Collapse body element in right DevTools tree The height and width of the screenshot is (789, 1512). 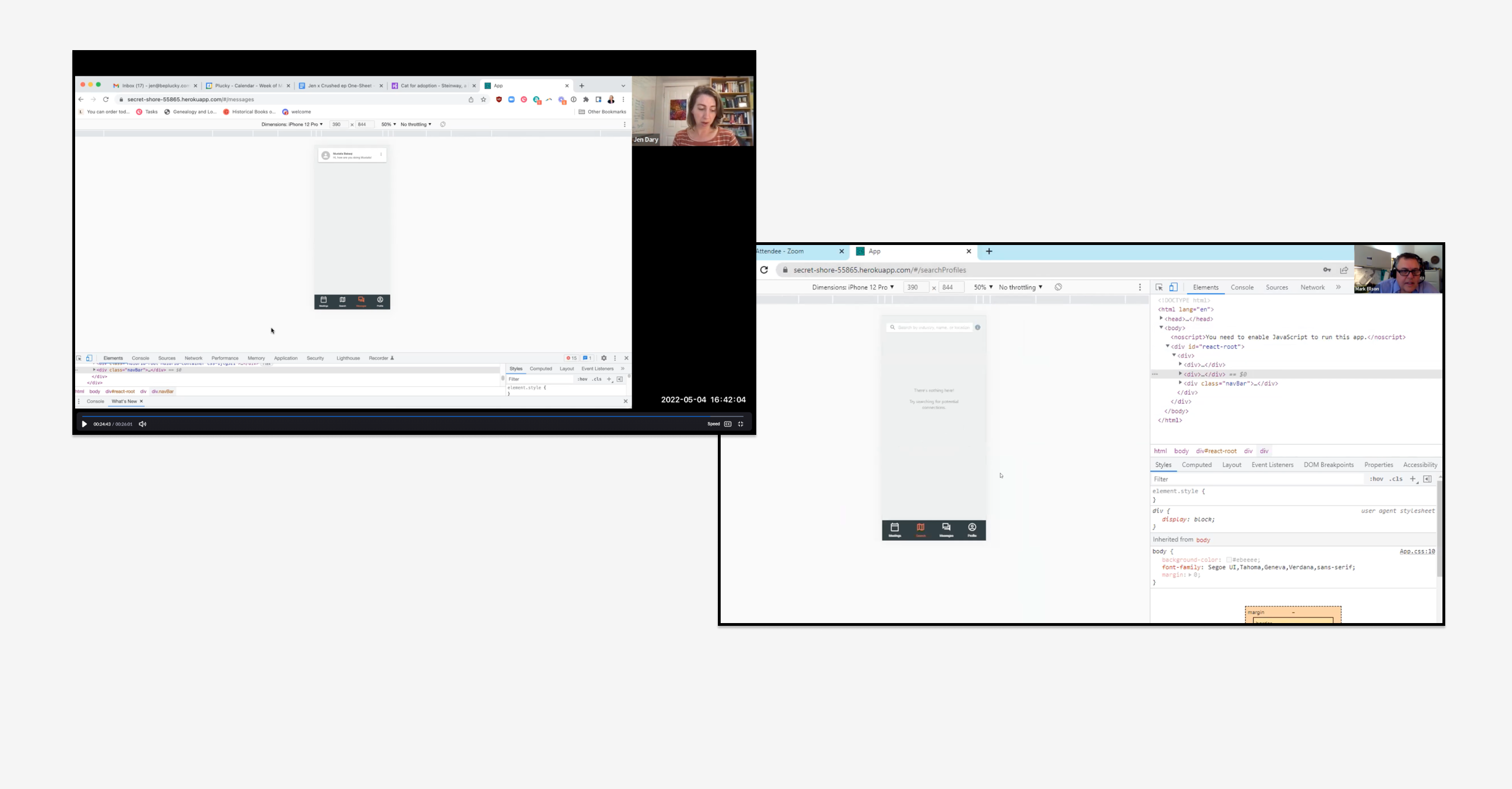click(1161, 328)
